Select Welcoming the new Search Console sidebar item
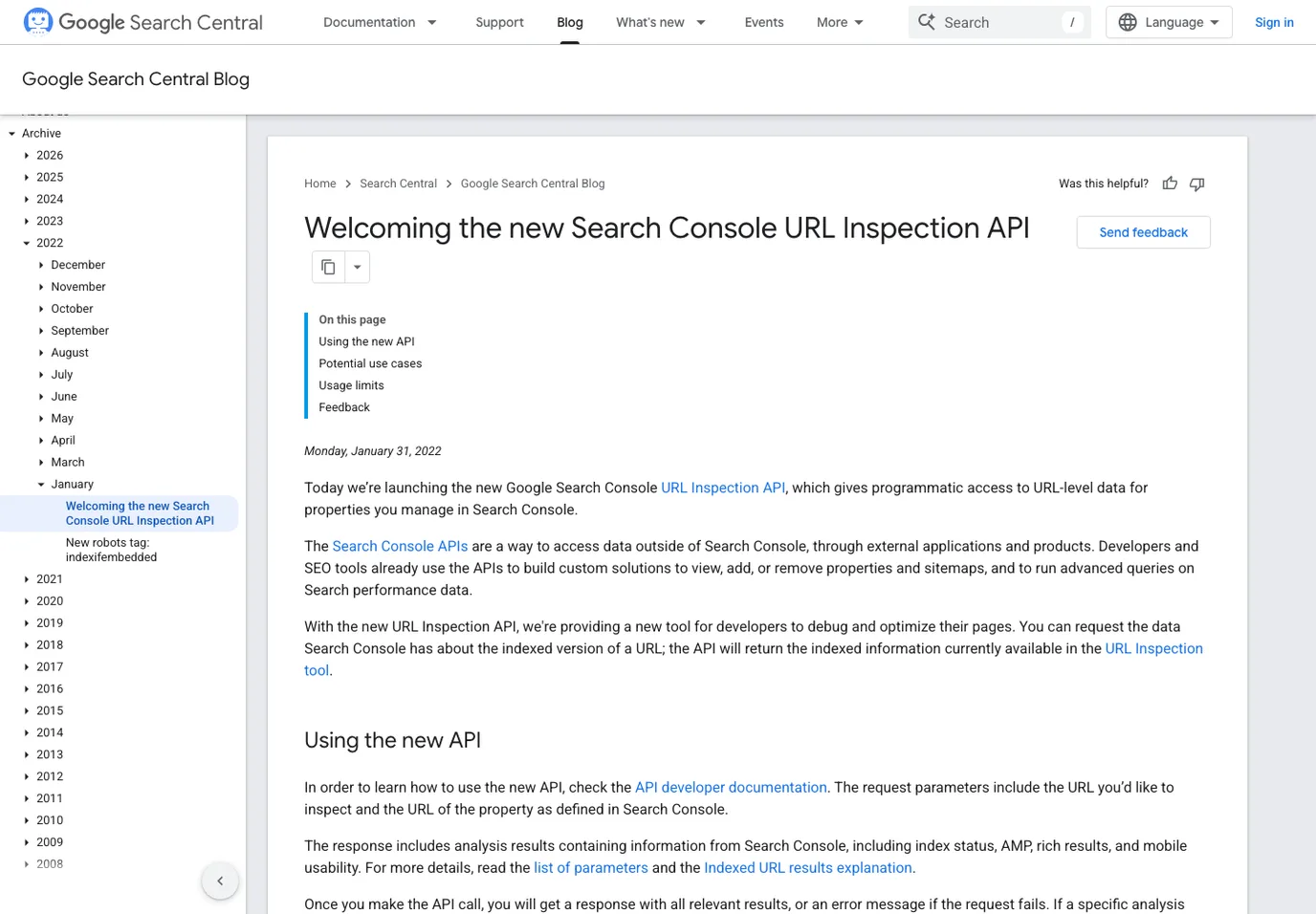Viewport: 1316px width, 914px height. coord(140,513)
